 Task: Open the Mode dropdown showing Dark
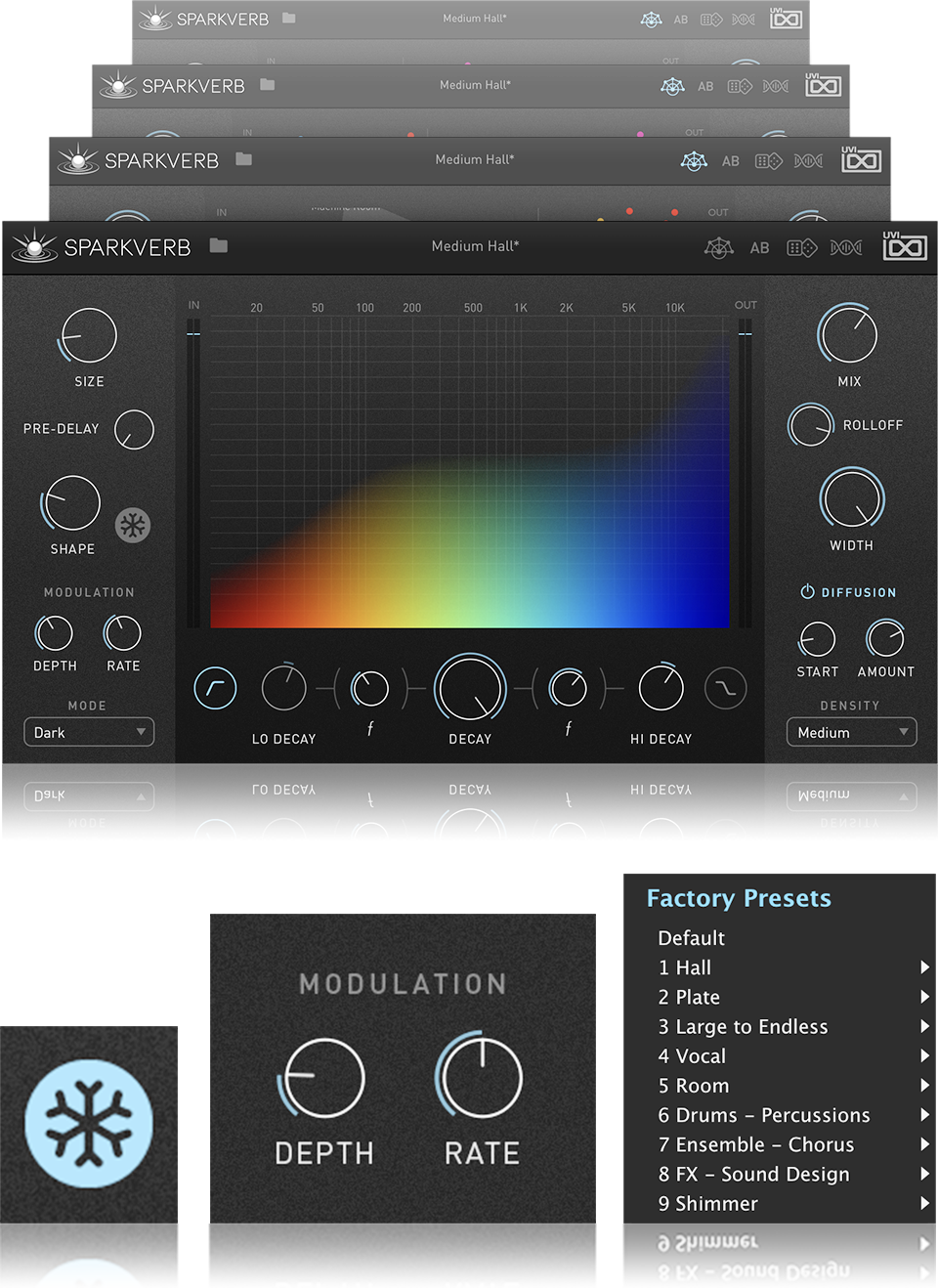89,732
